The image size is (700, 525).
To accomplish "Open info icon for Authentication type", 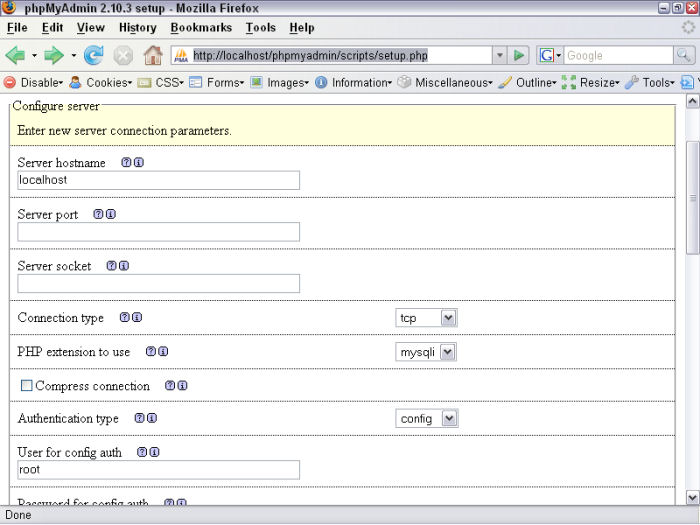I will (152, 418).
